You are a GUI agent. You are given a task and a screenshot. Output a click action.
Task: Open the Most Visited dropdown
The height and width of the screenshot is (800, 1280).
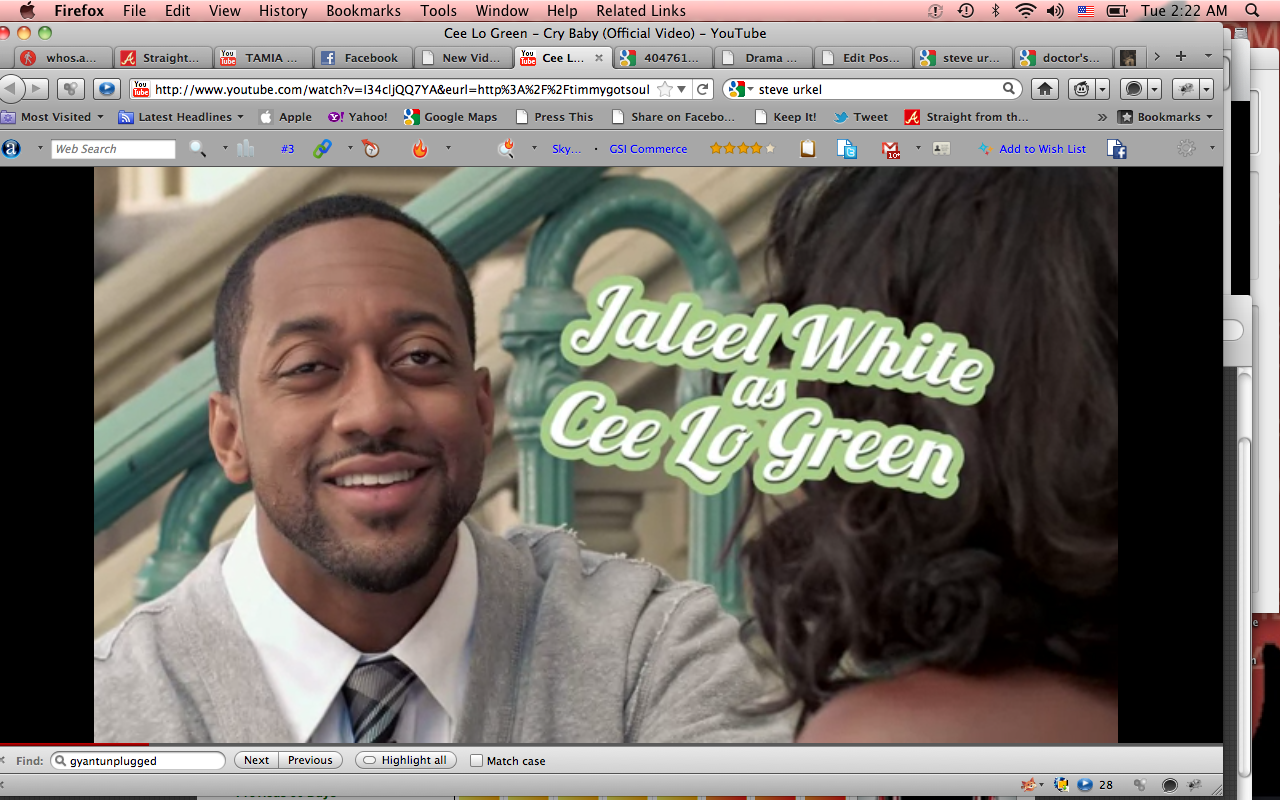[55, 117]
